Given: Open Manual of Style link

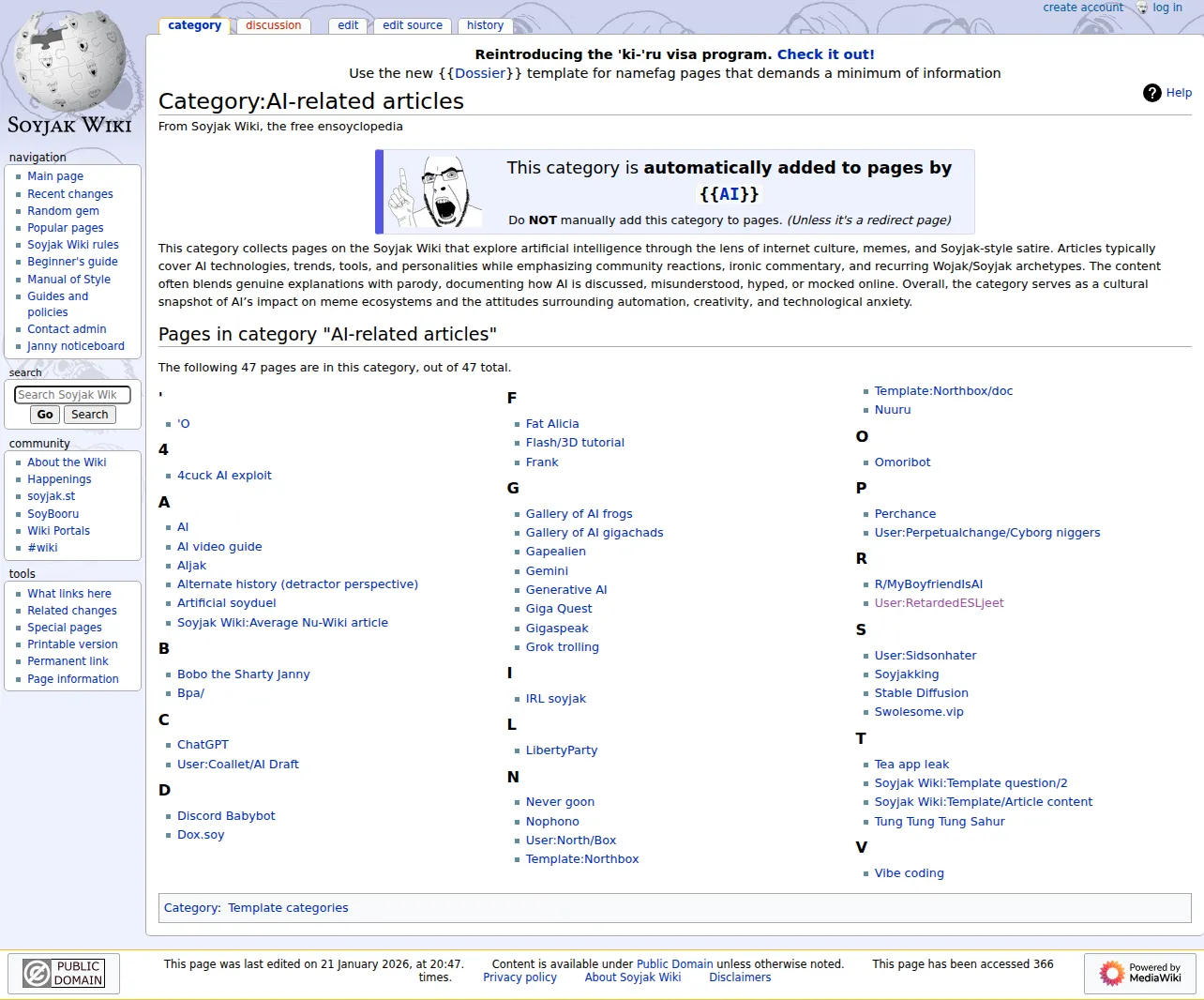Looking at the screenshot, I should tap(68, 280).
